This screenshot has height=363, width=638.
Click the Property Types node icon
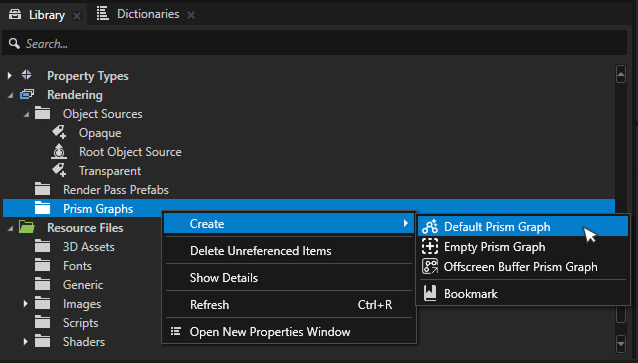(x=26, y=75)
